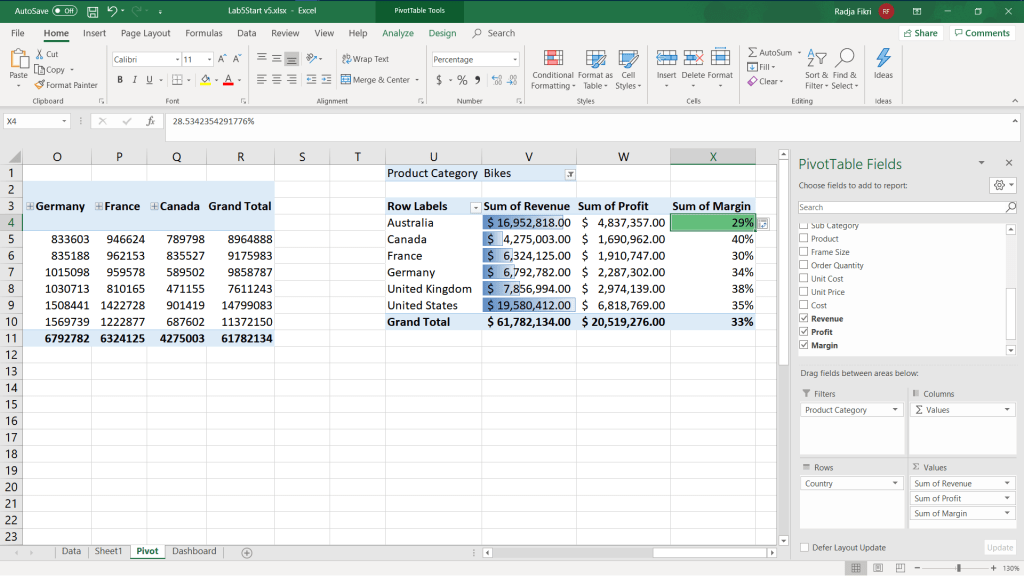Viewport: 1024px width, 576px height.
Task: Click the Comments button
Action: [x=981, y=33]
